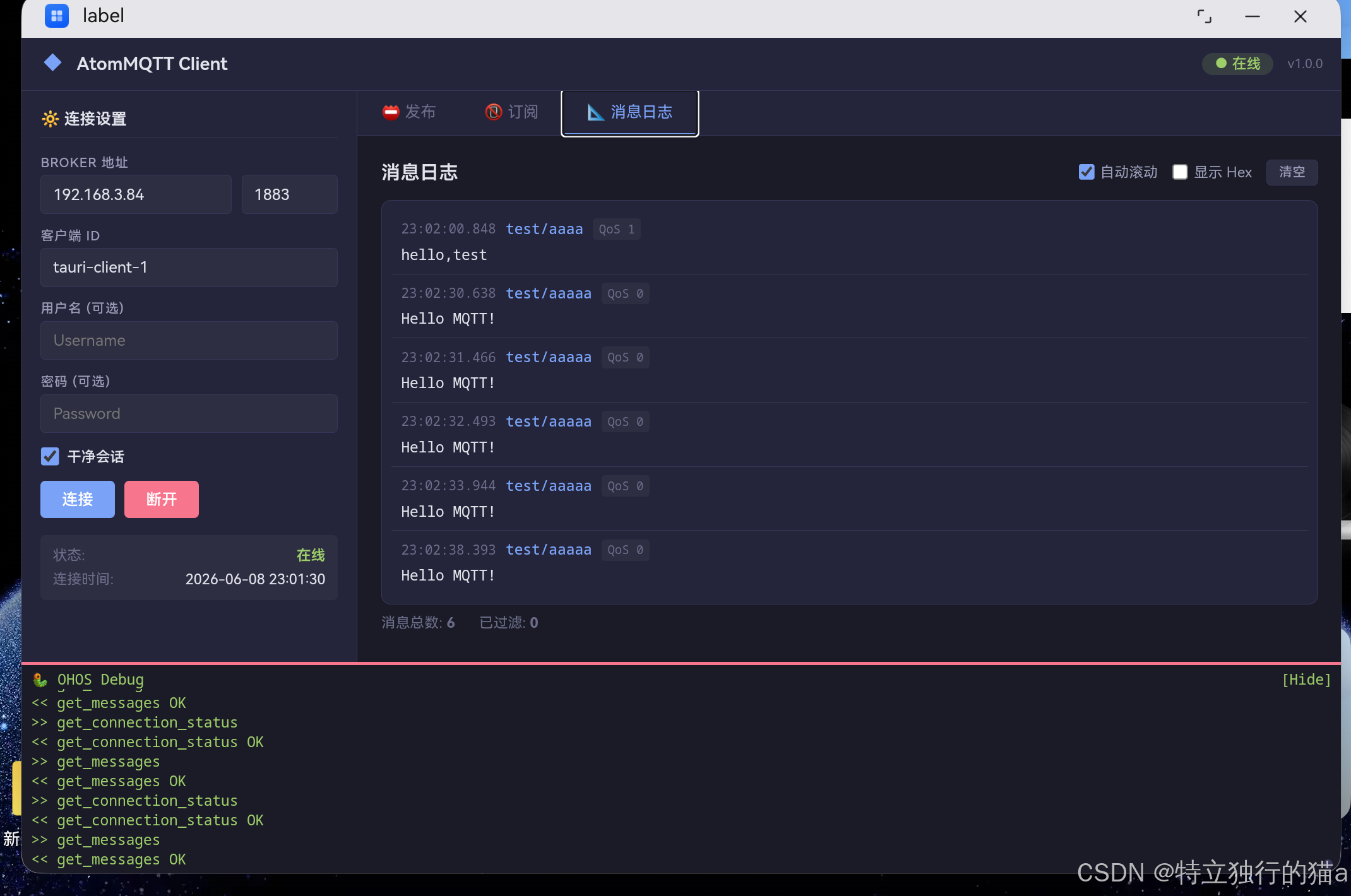This screenshot has width=1351, height=896.
Task: Select the 消息日志 tab
Action: coord(630,113)
